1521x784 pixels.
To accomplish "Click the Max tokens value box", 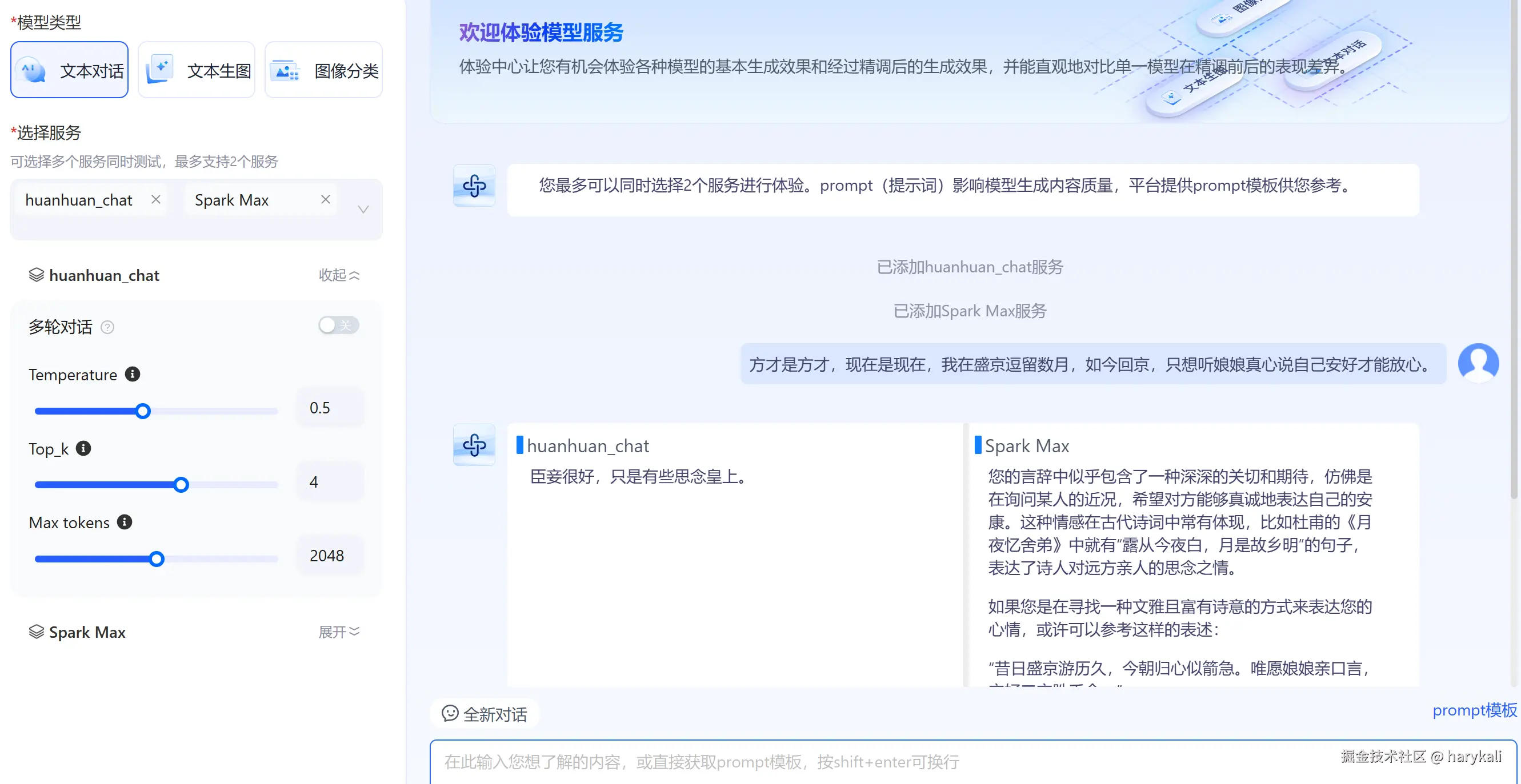I will (330, 556).
